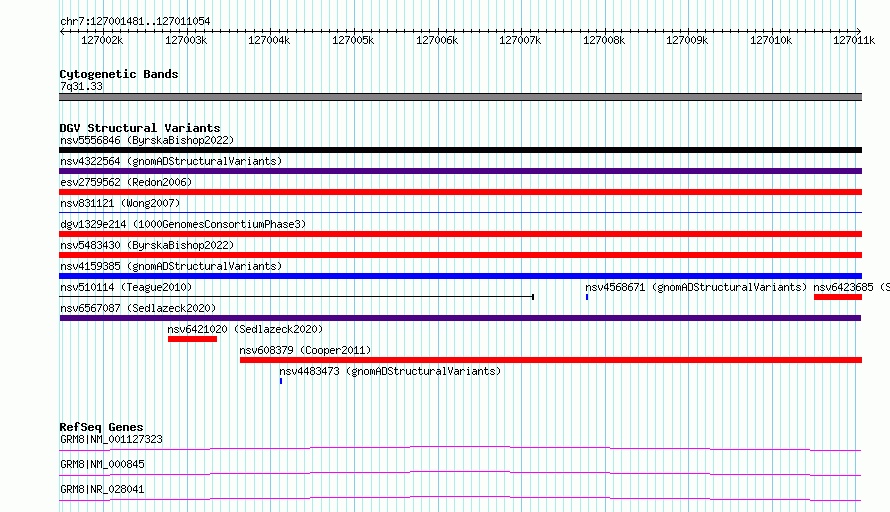Select the red nsv5483430 variant bar
The height and width of the screenshot is (512, 890).
[x=460, y=255]
